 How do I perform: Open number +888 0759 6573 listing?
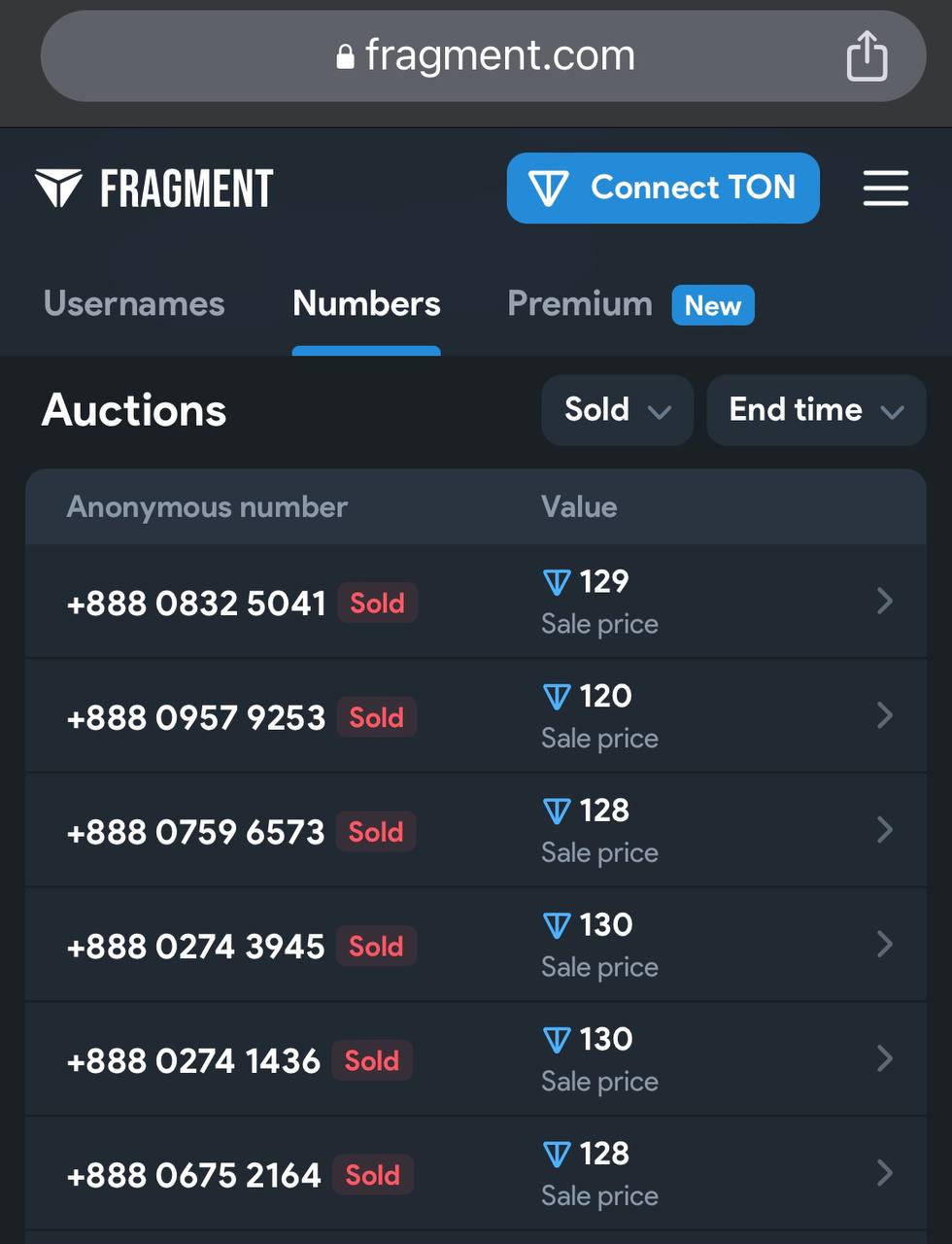[475, 831]
